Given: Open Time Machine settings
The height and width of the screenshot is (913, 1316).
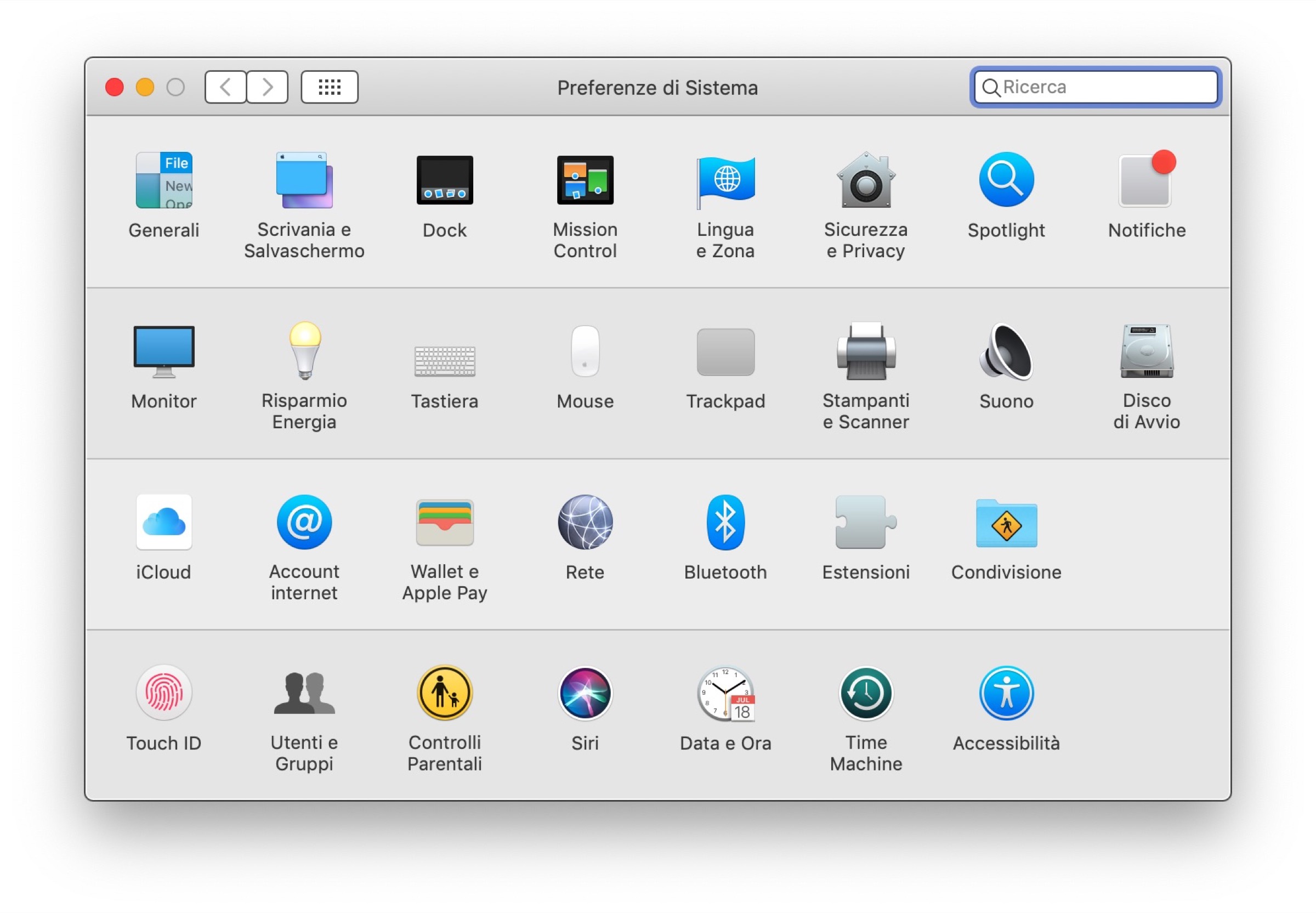Looking at the screenshot, I should pyautogui.click(x=865, y=706).
